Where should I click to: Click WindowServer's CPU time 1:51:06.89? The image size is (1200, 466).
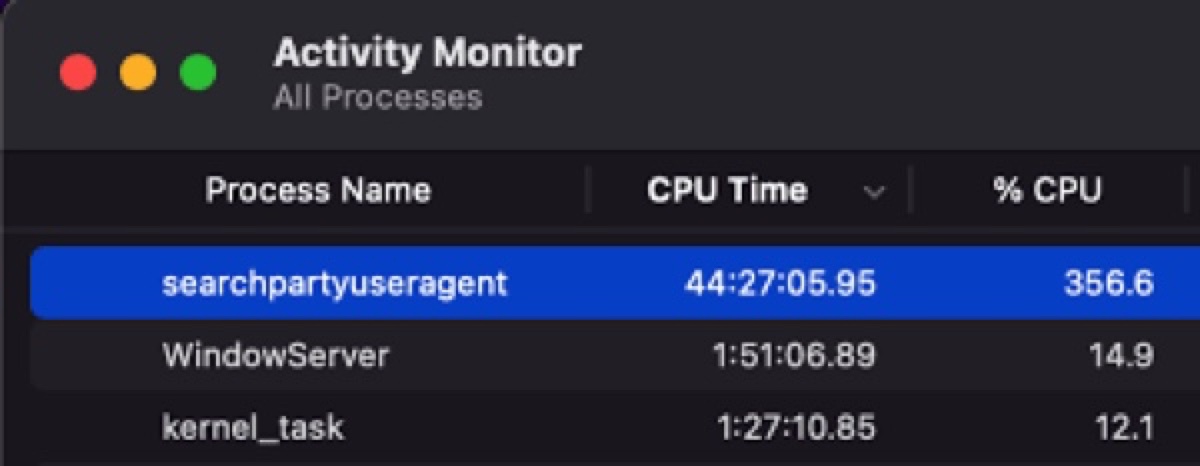(x=795, y=355)
